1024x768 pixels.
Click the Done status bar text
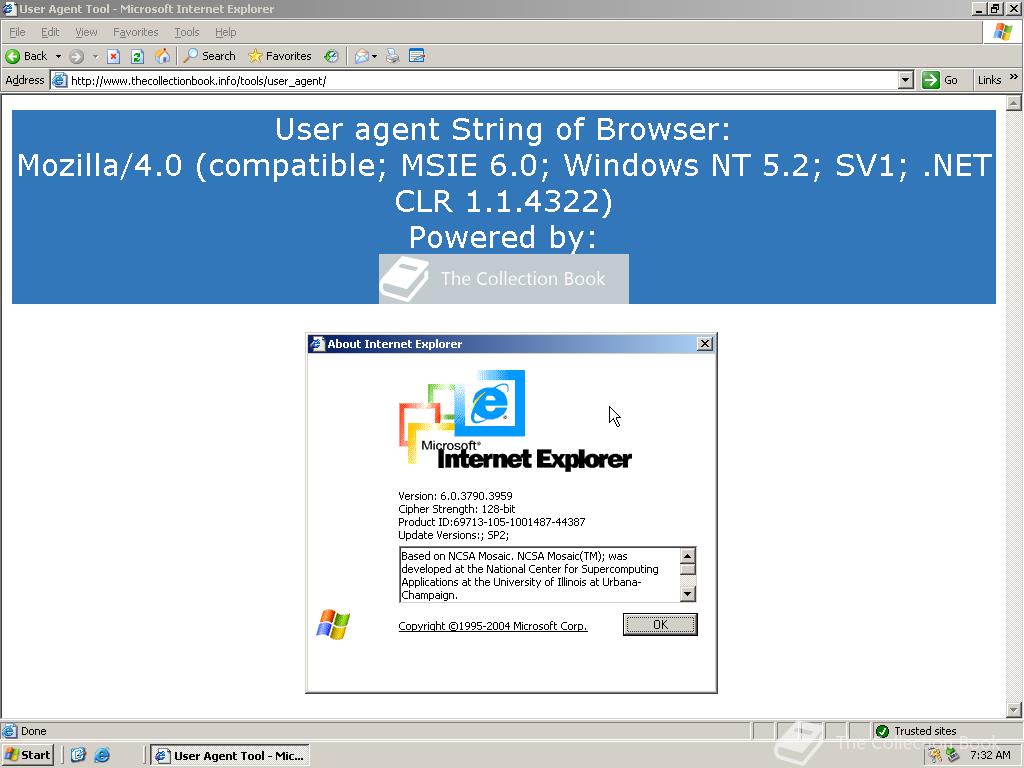(33, 731)
